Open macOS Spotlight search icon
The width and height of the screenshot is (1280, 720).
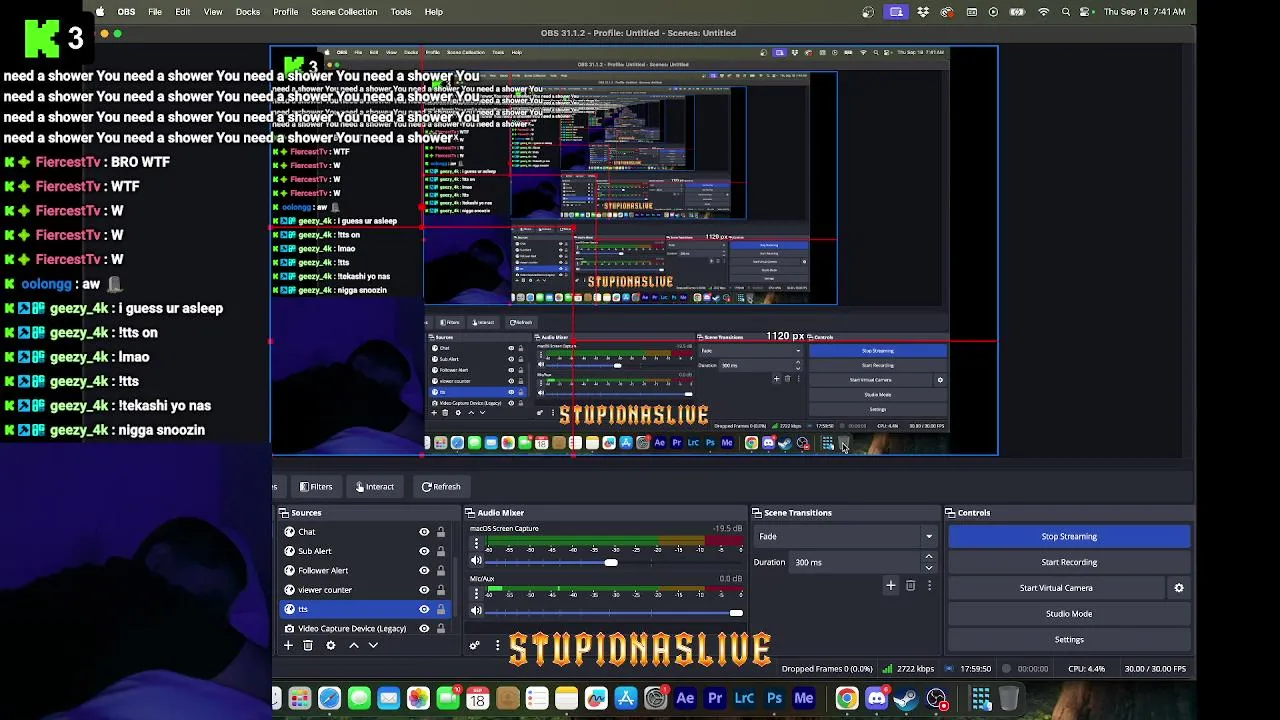[1066, 12]
